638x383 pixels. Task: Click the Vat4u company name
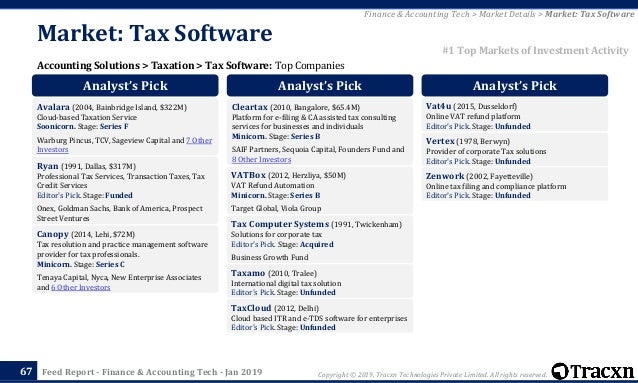(x=438, y=106)
